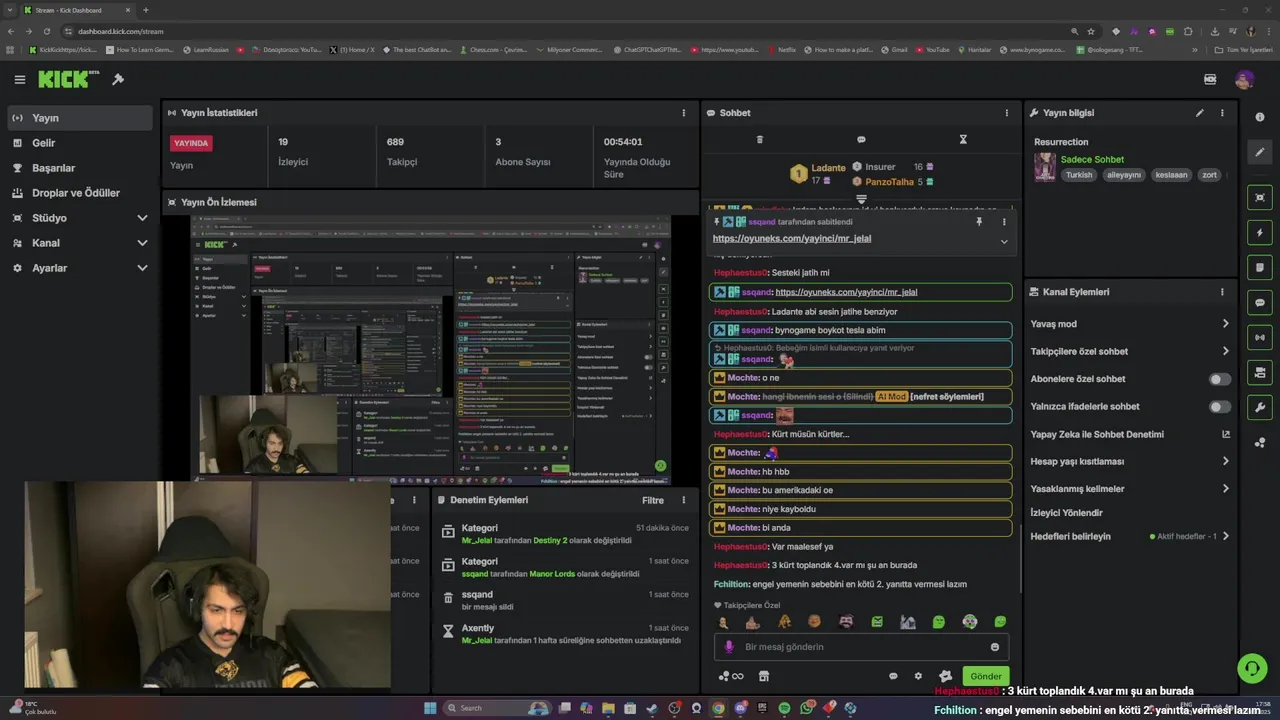
Task: Click the clip capture icon in right sidebar
Action: coord(1260,198)
